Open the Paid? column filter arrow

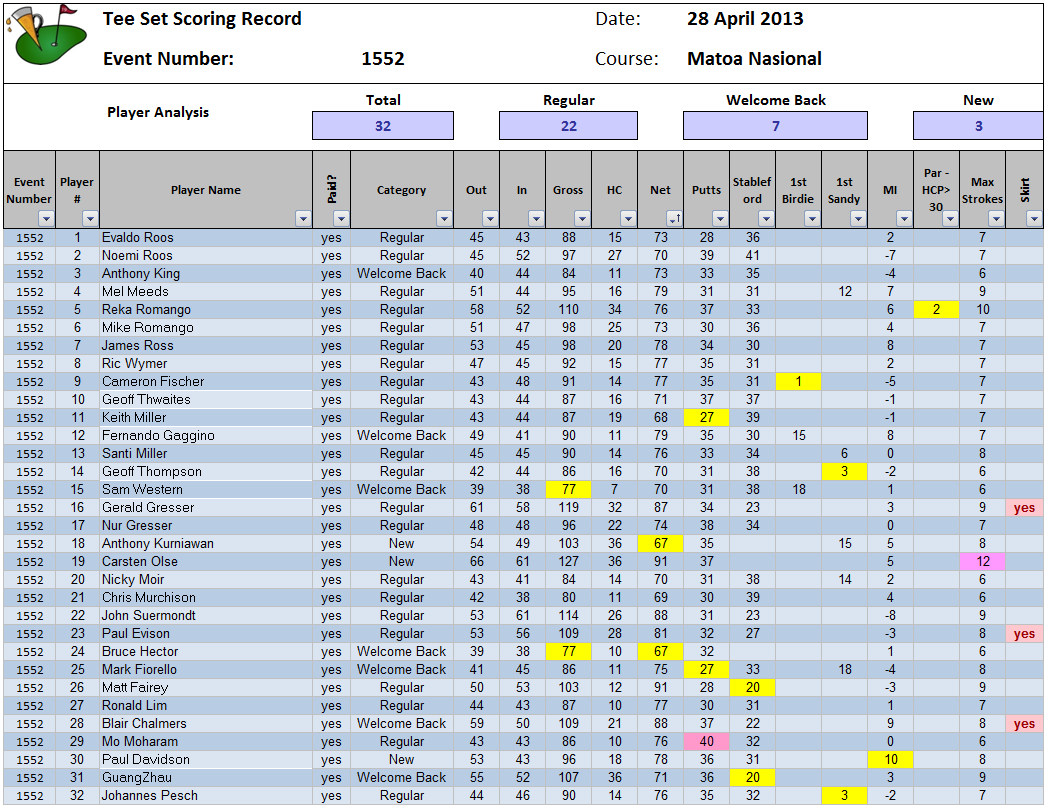click(340, 218)
